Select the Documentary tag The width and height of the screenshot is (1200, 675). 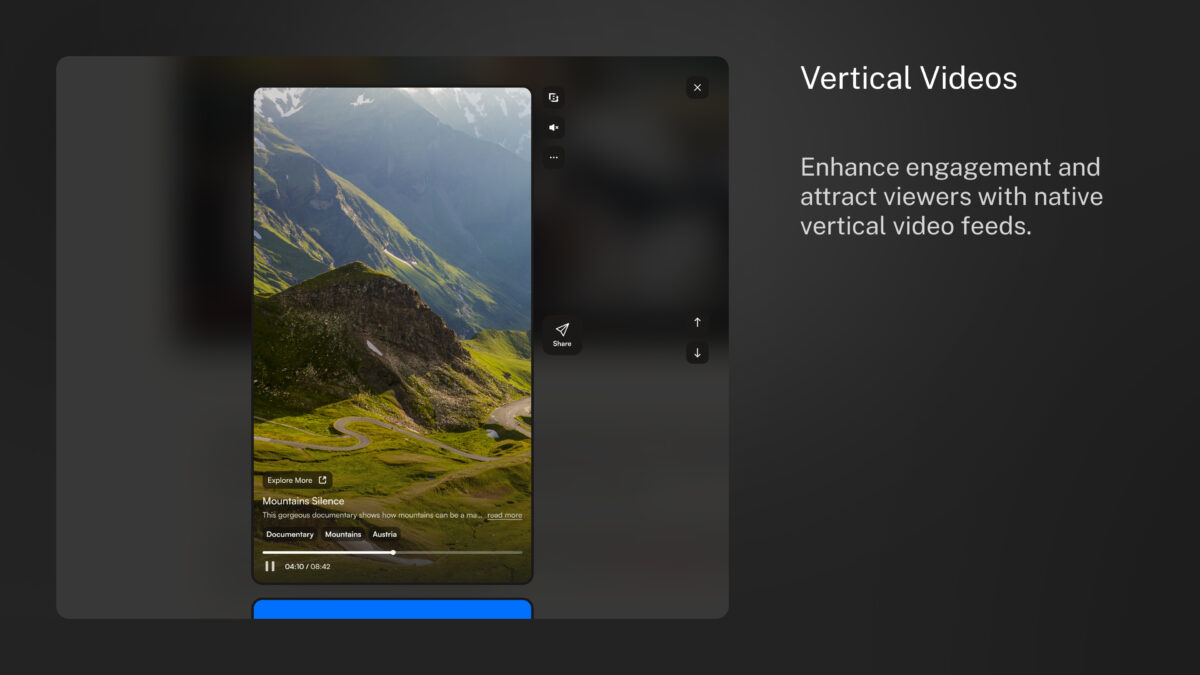pos(290,534)
